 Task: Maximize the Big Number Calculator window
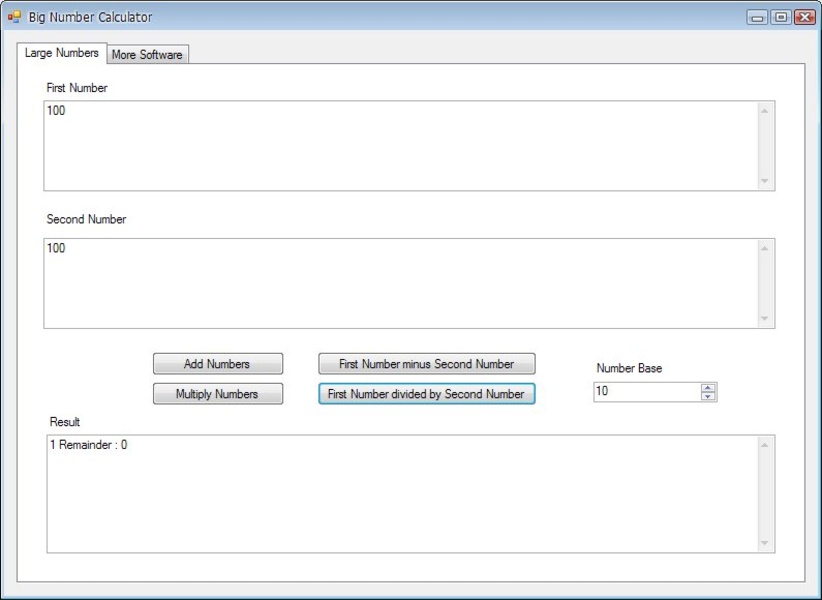click(781, 17)
